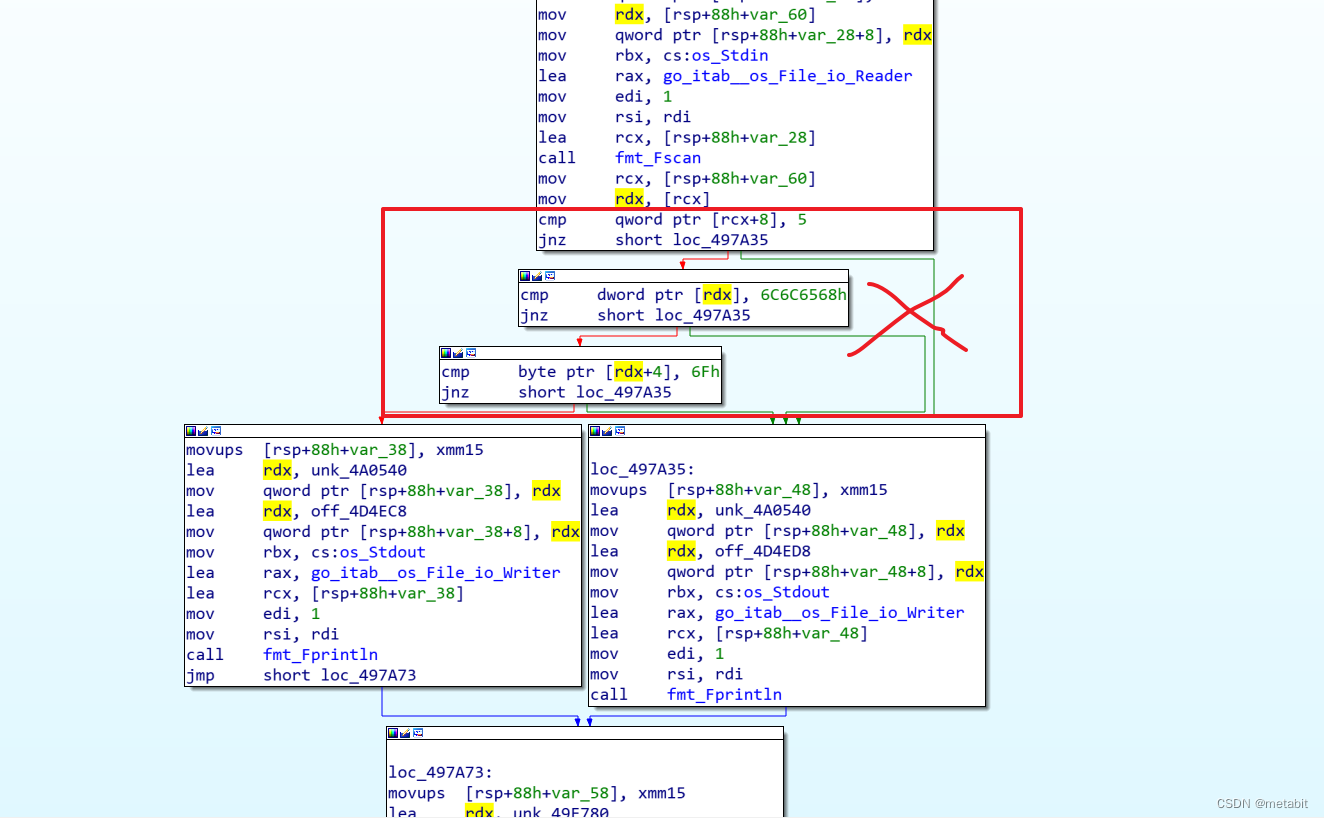Click set node color icon on cmp dword node
This screenshot has height=818, width=1324.
(x=525, y=276)
